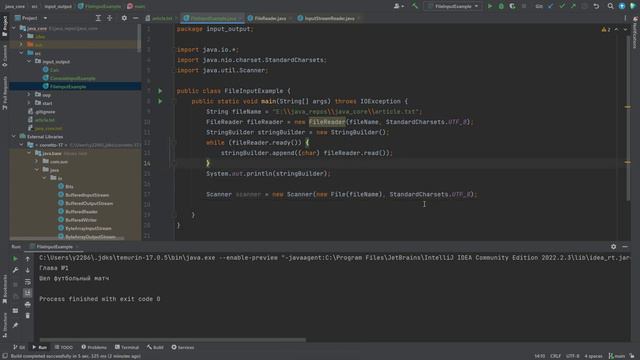Open the Build tool window tab

click(156, 347)
